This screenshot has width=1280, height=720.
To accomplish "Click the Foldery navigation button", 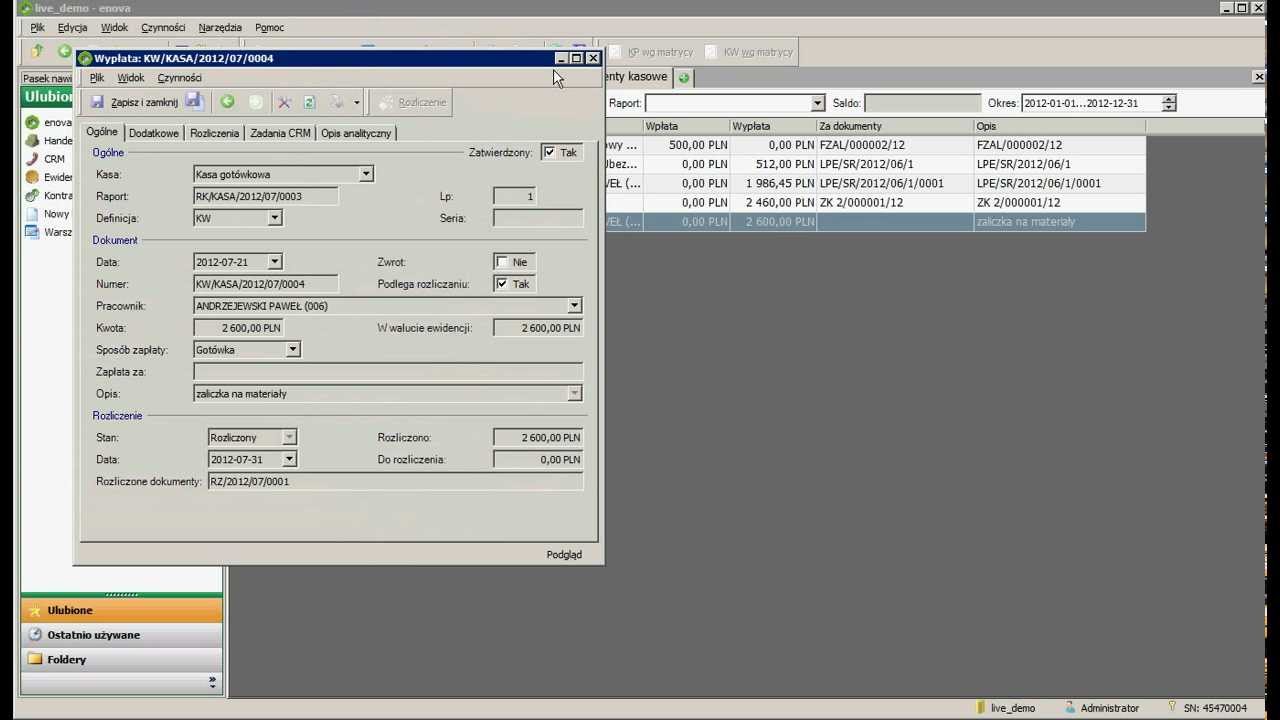I will coord(122,659).
